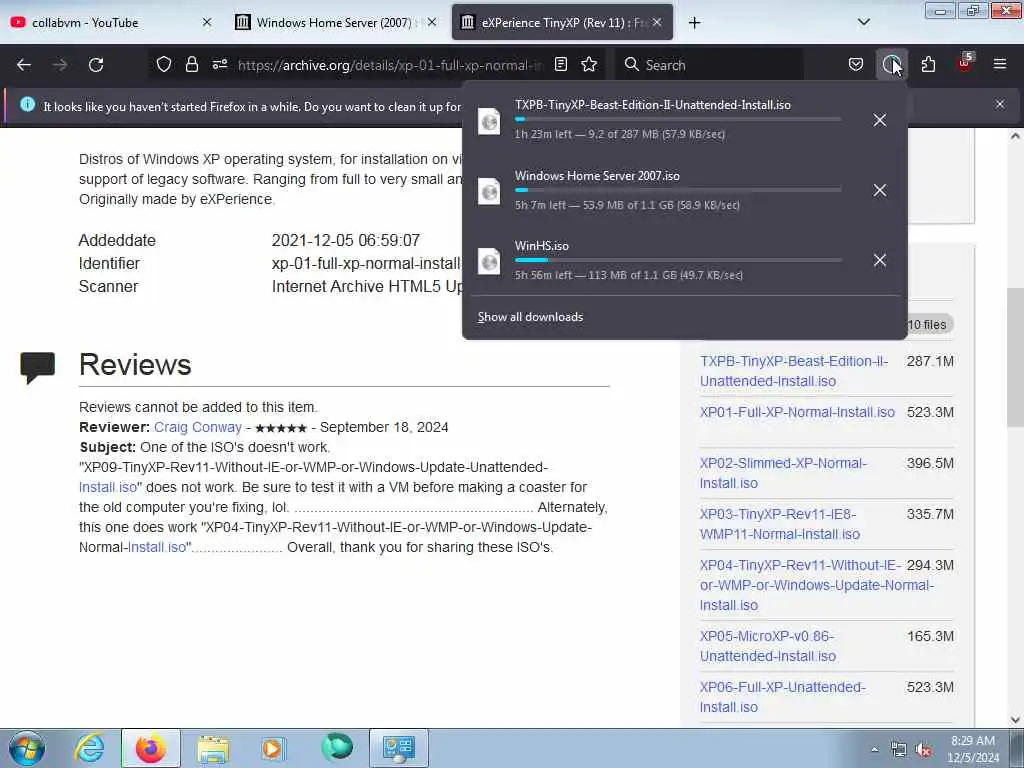The height and width of the screenshot is (768, 1024).
Task: Bookmark this page with the star icon
Action: point(589,65)
